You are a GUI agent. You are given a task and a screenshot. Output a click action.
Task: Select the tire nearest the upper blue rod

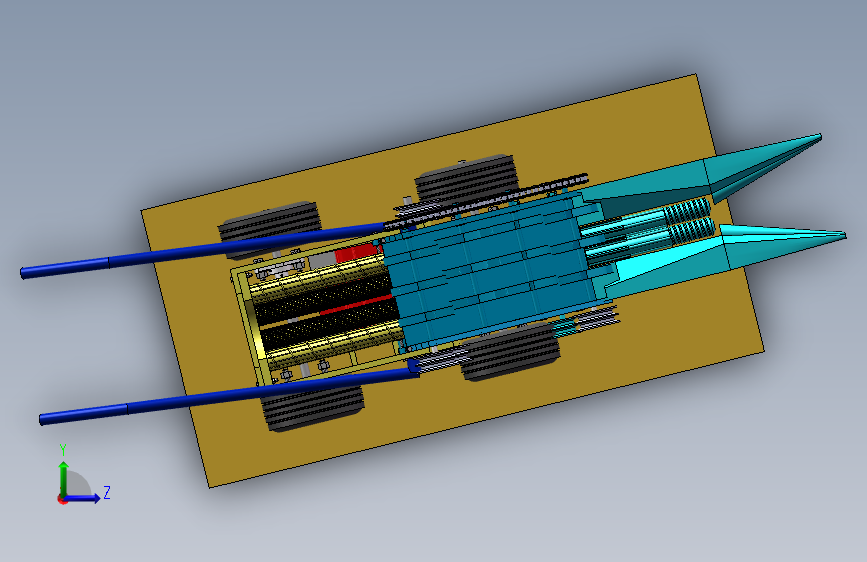coord(270,225)
